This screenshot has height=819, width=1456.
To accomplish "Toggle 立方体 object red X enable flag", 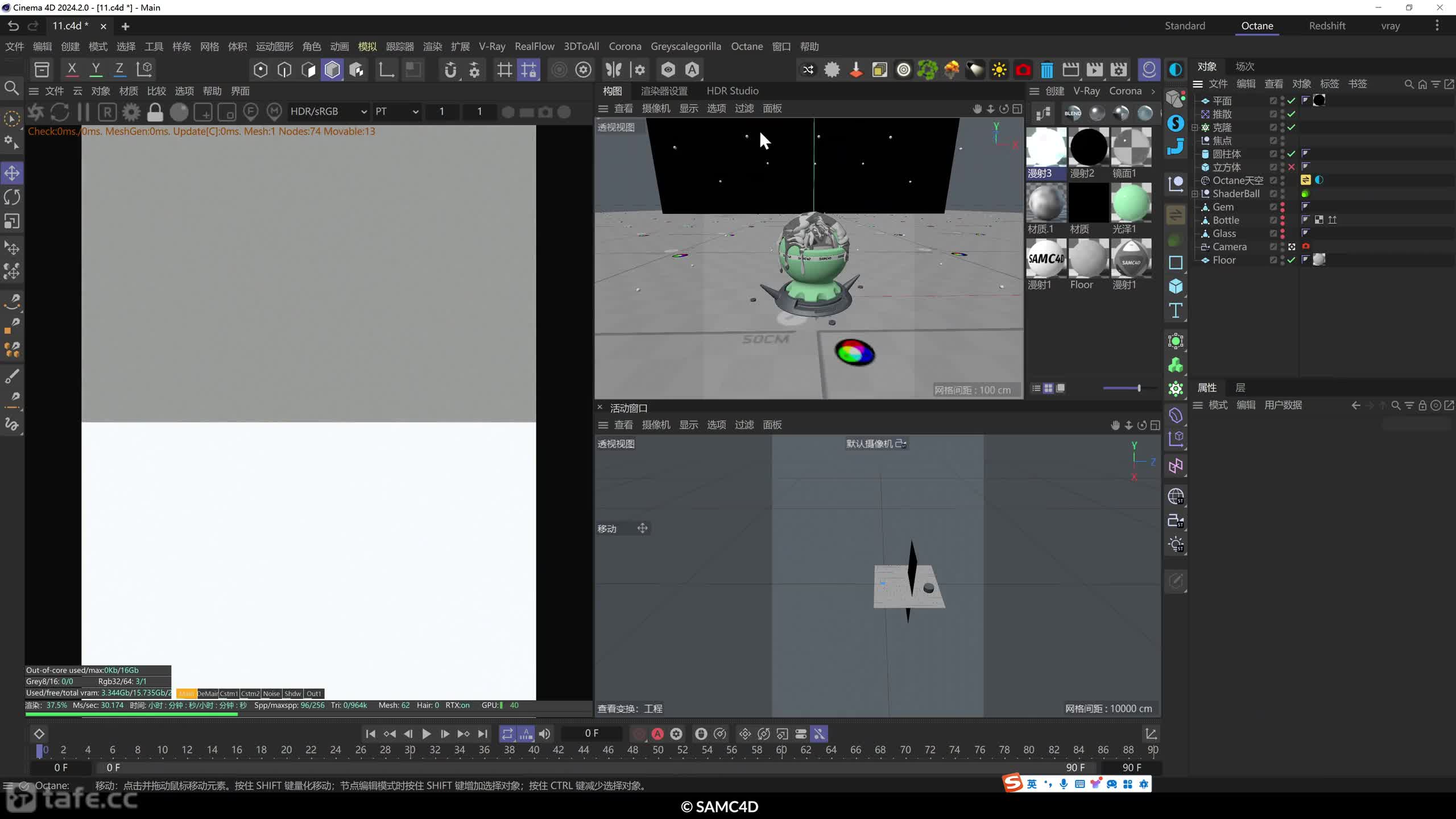I will point(1292,167).
